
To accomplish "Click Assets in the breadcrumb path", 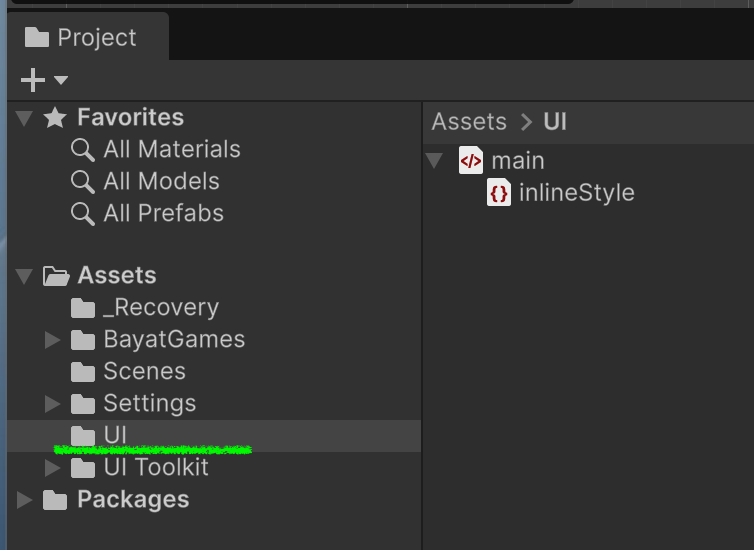I will pos(469,122).
